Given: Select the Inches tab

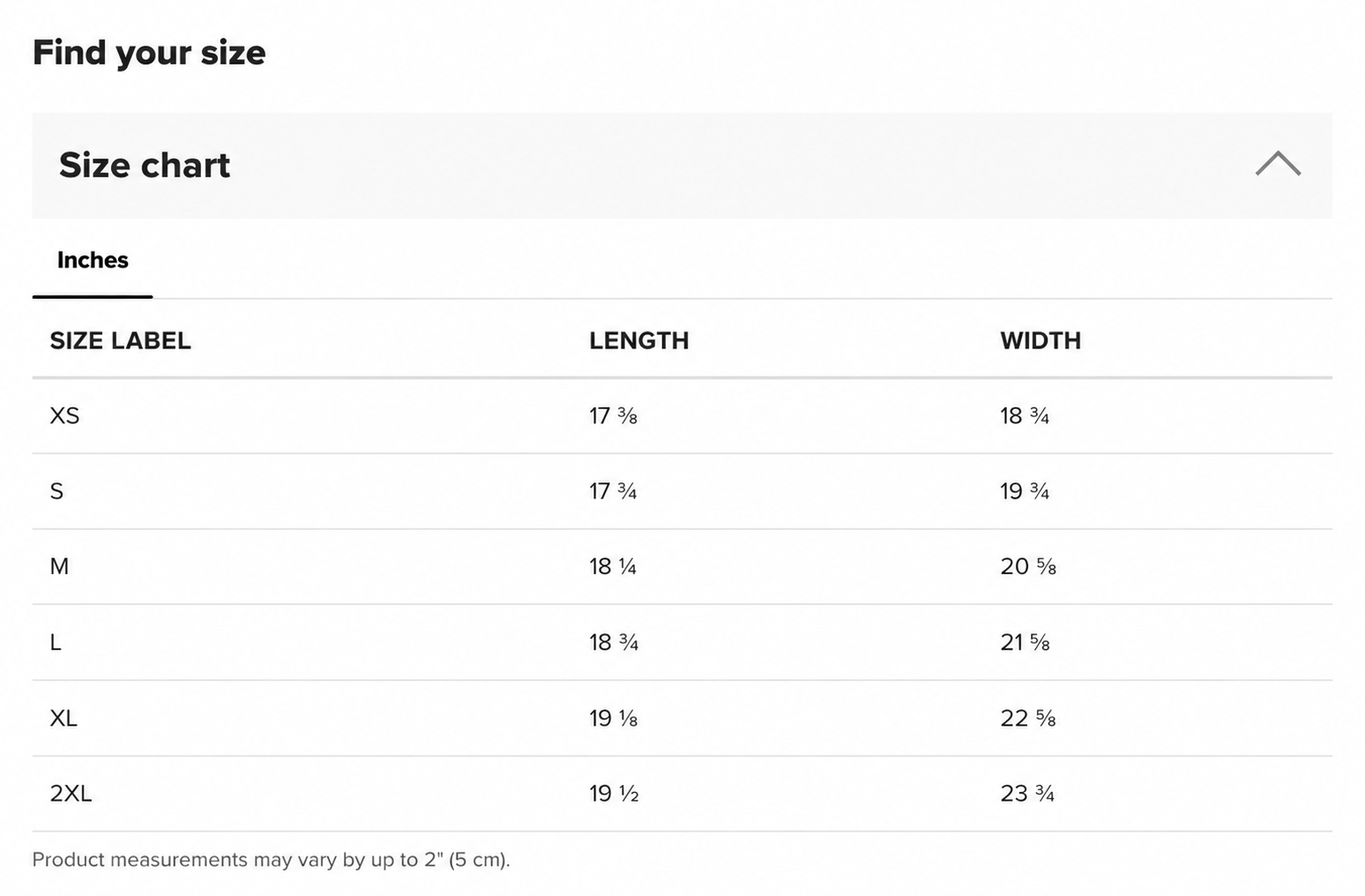Looking at the screenshot, I should pos(93,260).
